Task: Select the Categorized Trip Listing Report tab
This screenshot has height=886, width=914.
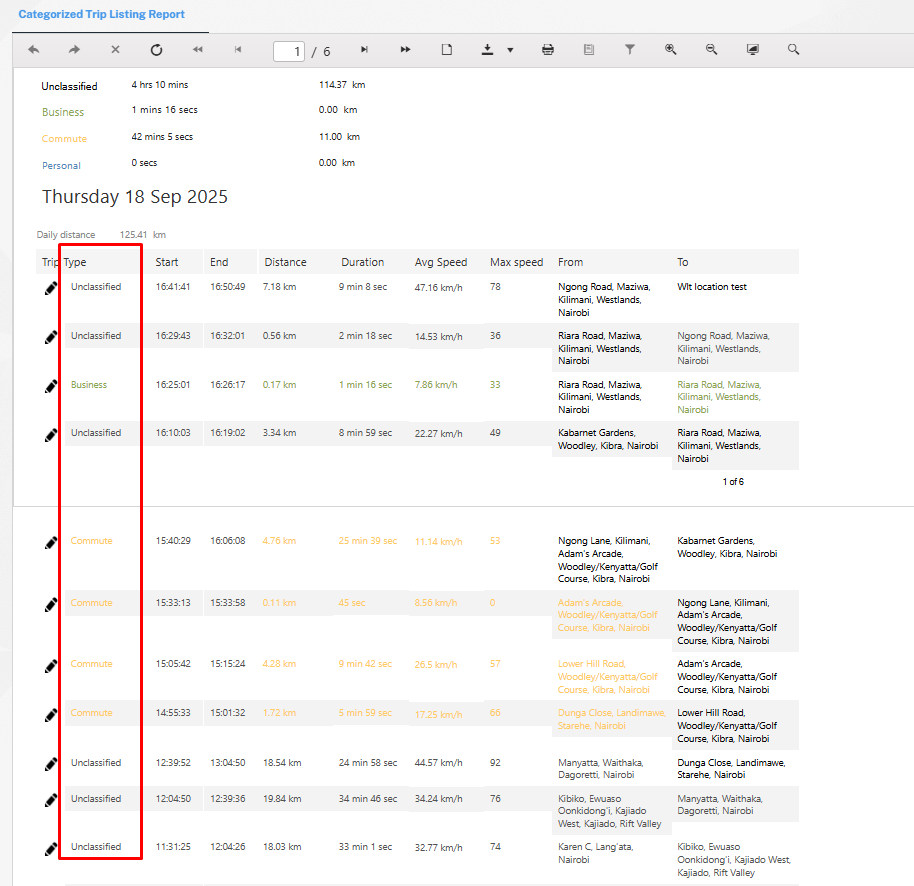Action: [x=101, y=15]
